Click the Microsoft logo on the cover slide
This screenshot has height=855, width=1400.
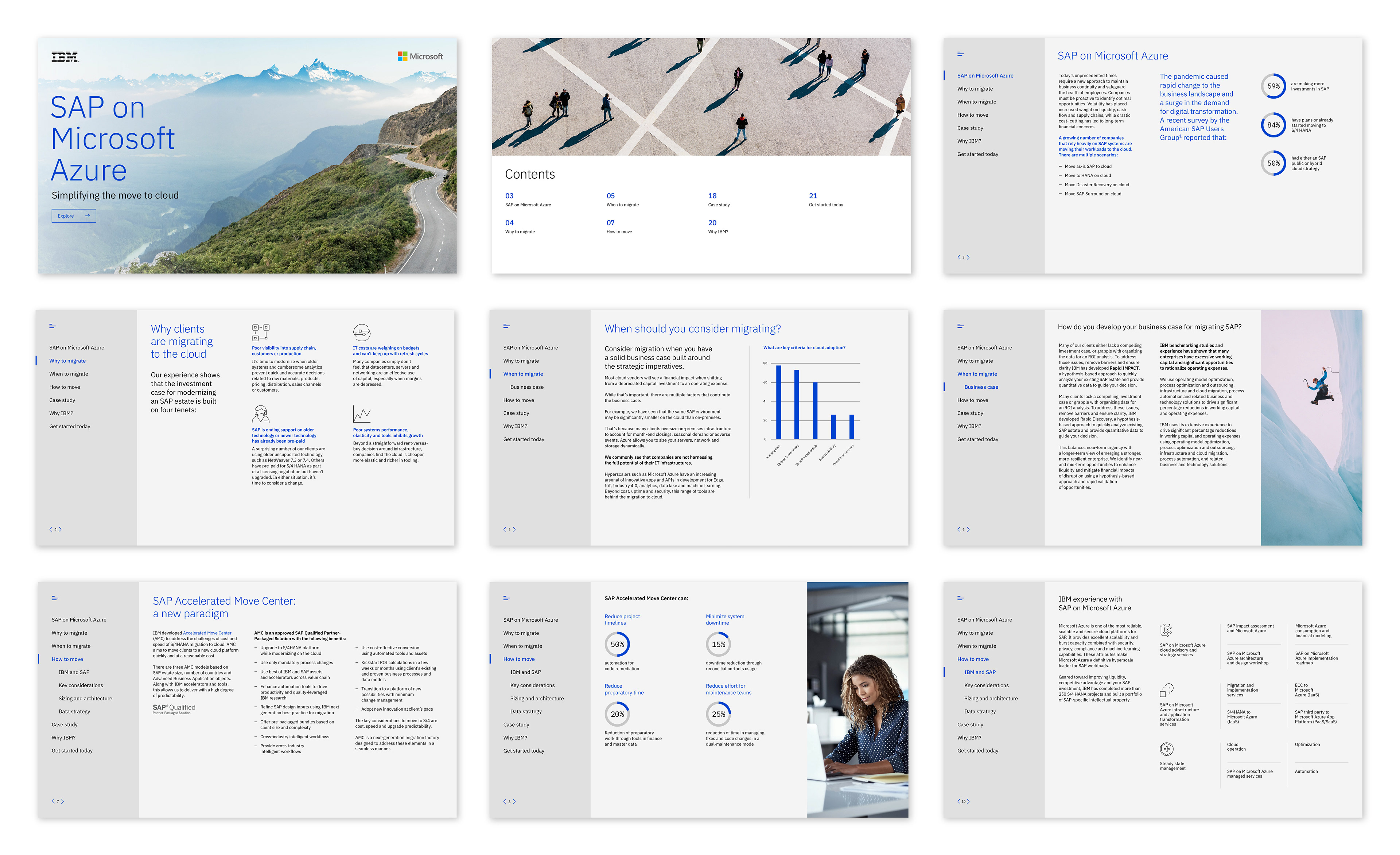[420, 56]
